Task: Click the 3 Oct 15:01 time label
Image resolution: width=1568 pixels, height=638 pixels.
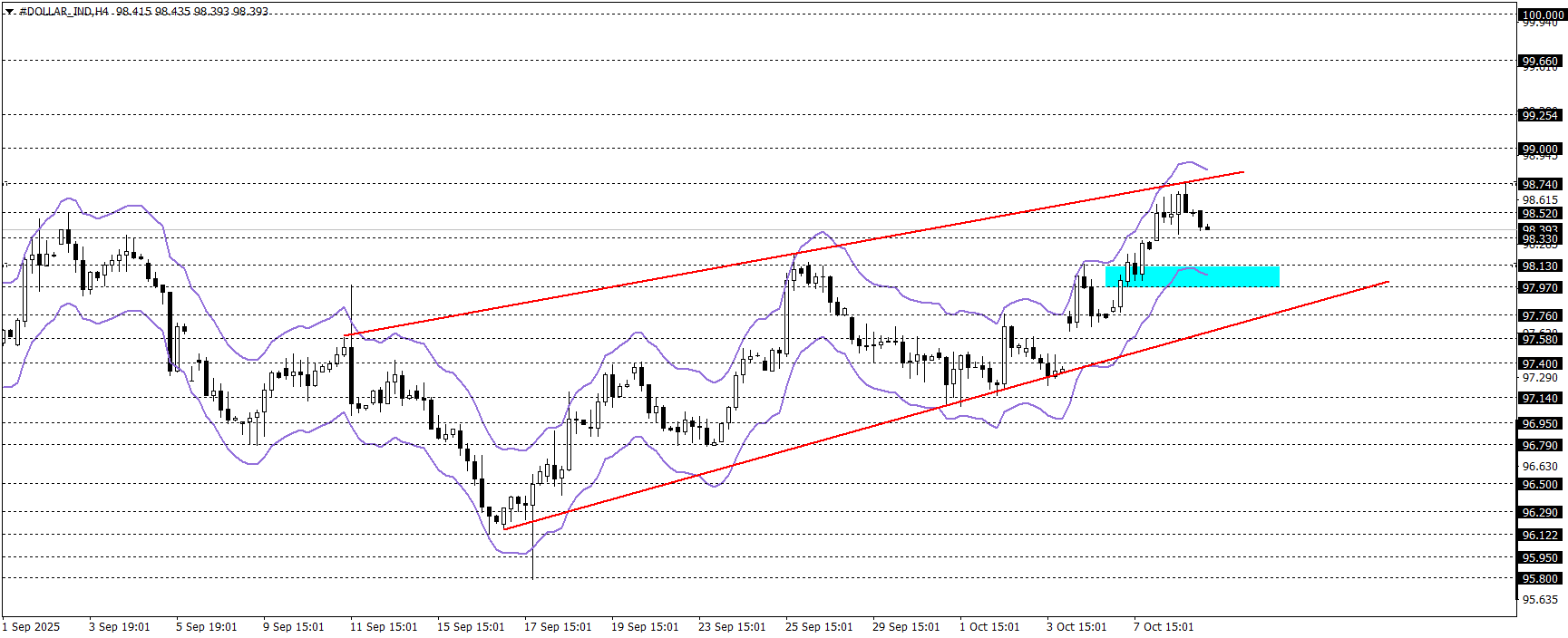Action: point(1076,626)
